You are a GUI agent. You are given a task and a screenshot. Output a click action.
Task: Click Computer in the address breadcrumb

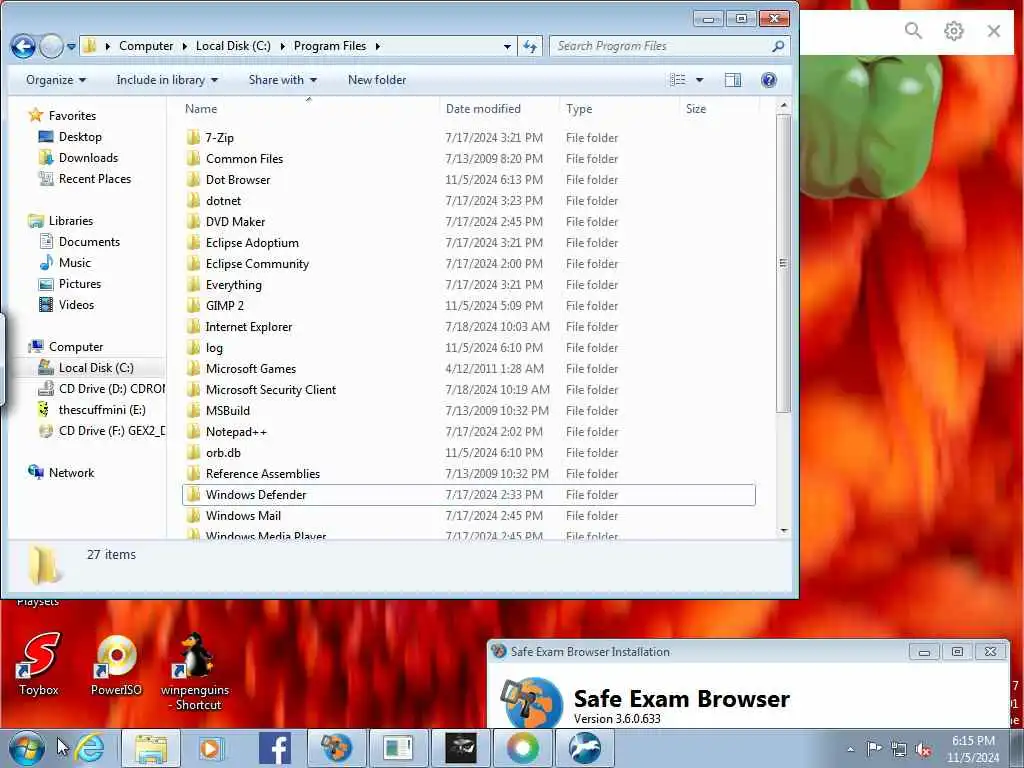pyautogui.click(x=146, y=46)
